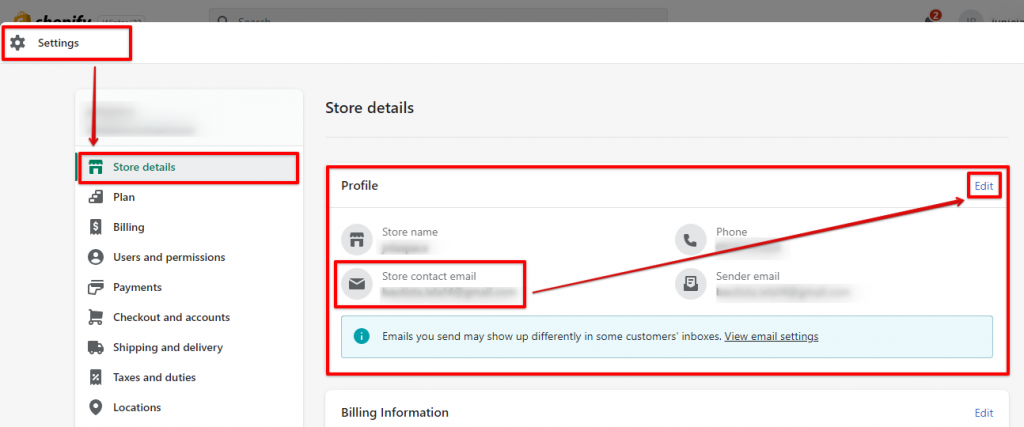Click the Settings gear icon
1024x427 pixels.
(18, 43)
